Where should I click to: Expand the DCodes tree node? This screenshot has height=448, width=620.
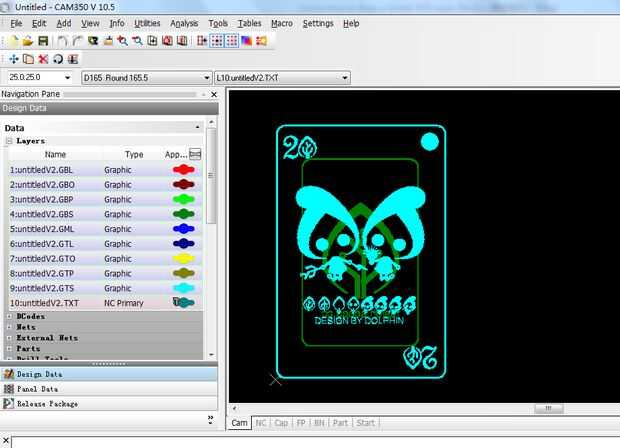pyautogui.click(x=9, y=316)
